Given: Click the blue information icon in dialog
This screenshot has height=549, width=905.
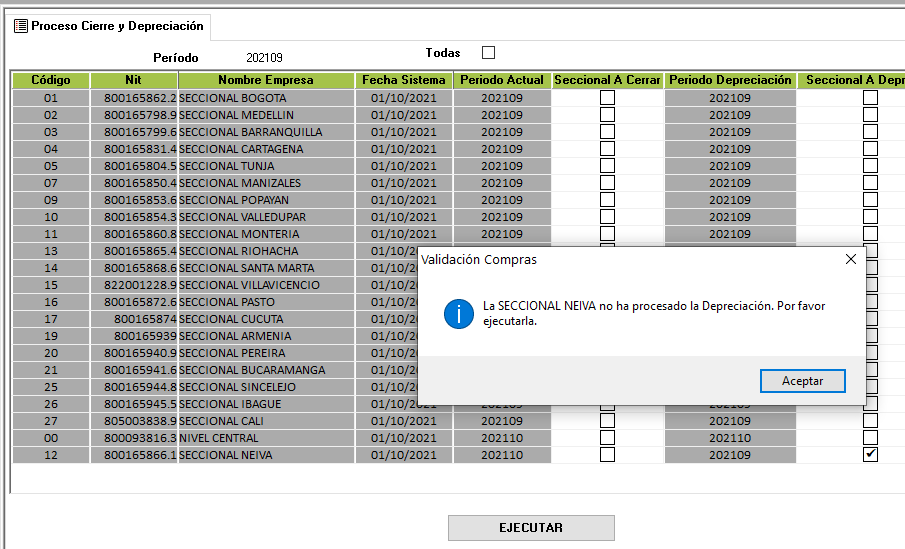Looking at the screenshot, I should (x=459, y=313).
